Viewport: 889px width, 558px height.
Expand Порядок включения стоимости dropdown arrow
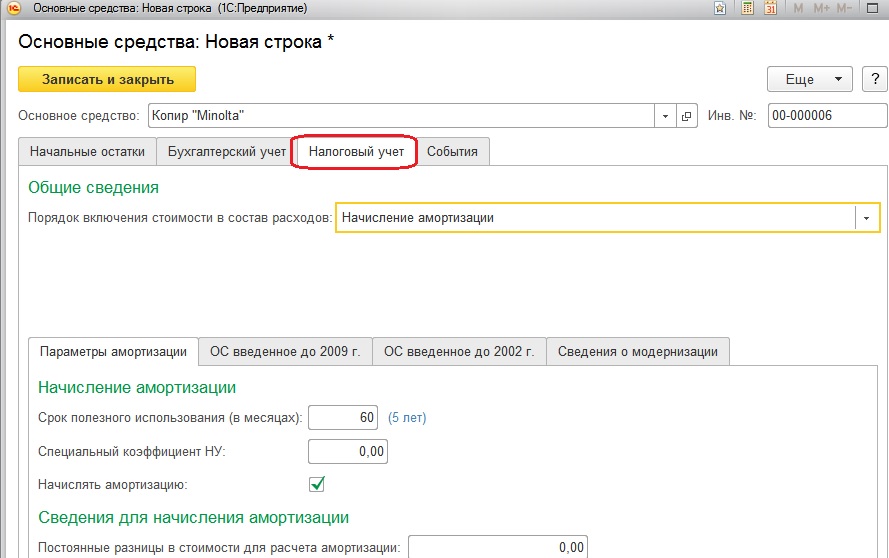point(866,218)
